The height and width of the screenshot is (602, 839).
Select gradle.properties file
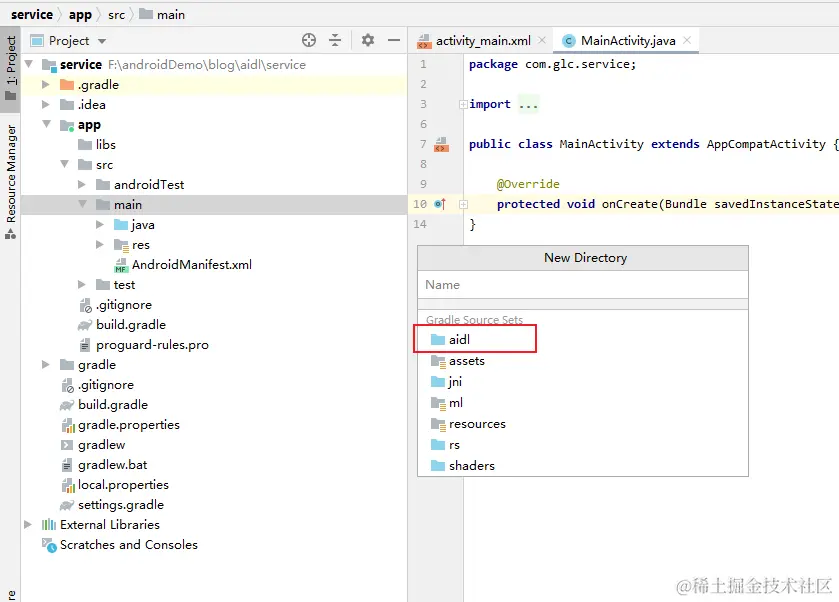pos(128,425)
